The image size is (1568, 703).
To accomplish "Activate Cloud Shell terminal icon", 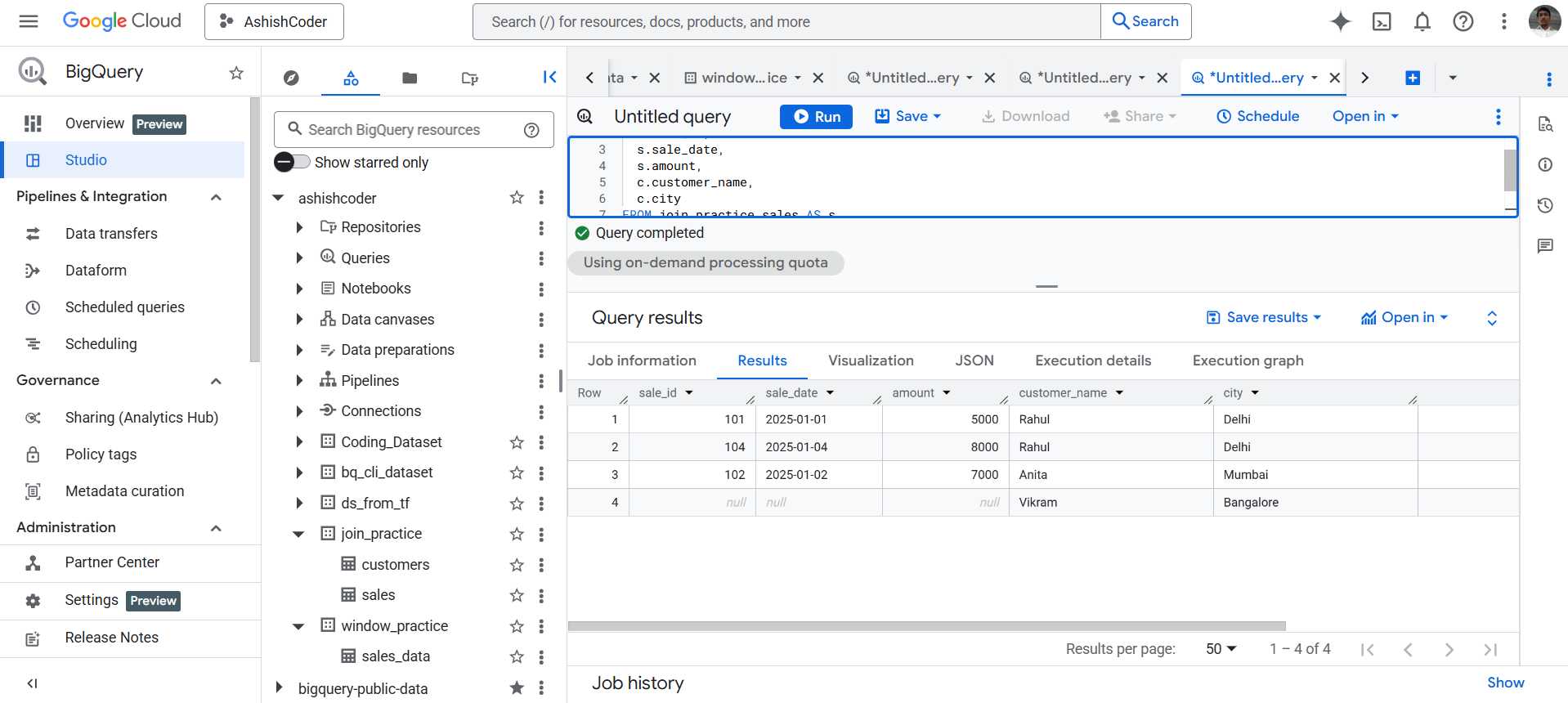I will click(x=1381, y=21).
